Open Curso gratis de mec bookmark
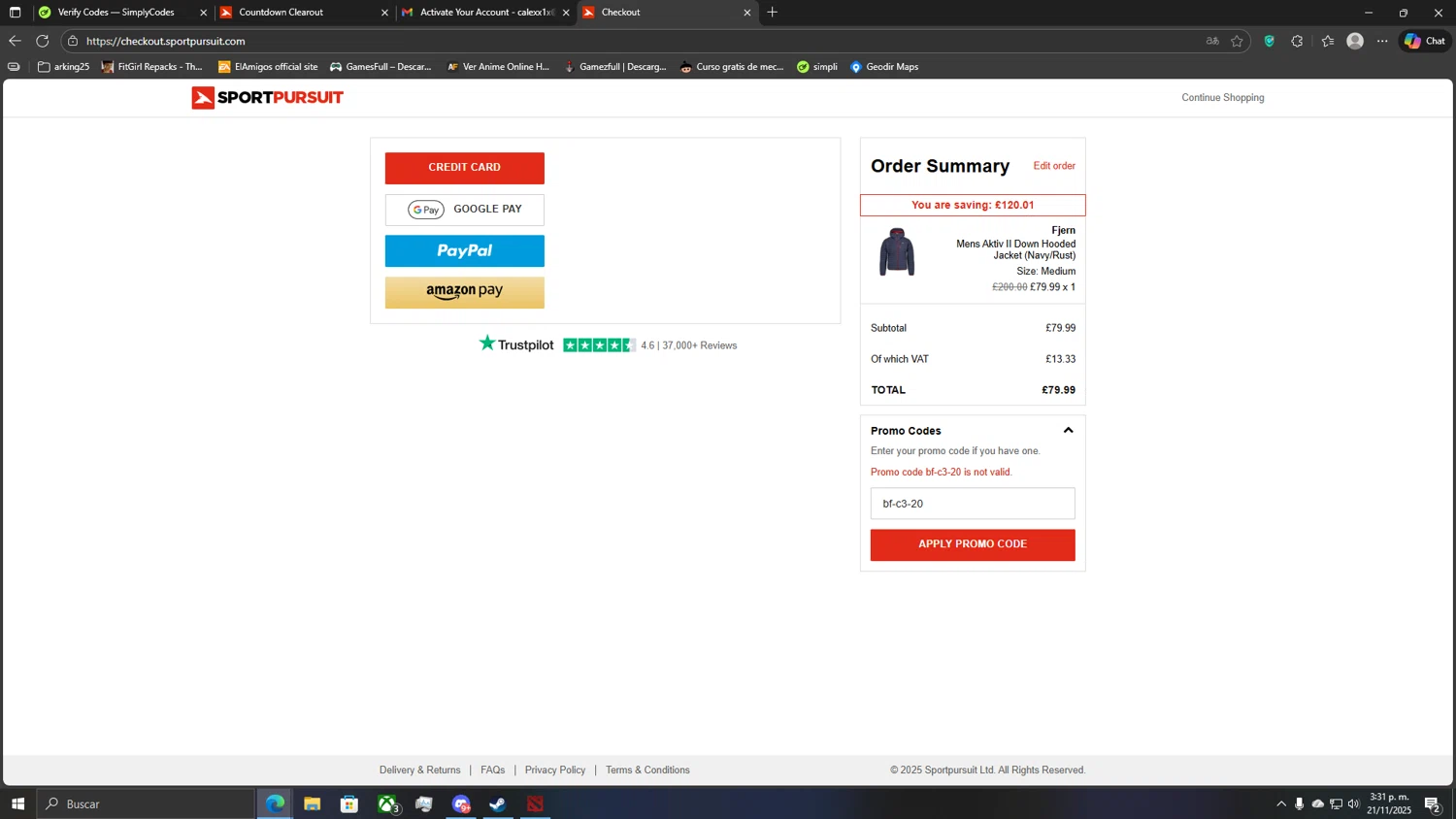This screenshot has width=1456, height=819. [x=732, y=67]
